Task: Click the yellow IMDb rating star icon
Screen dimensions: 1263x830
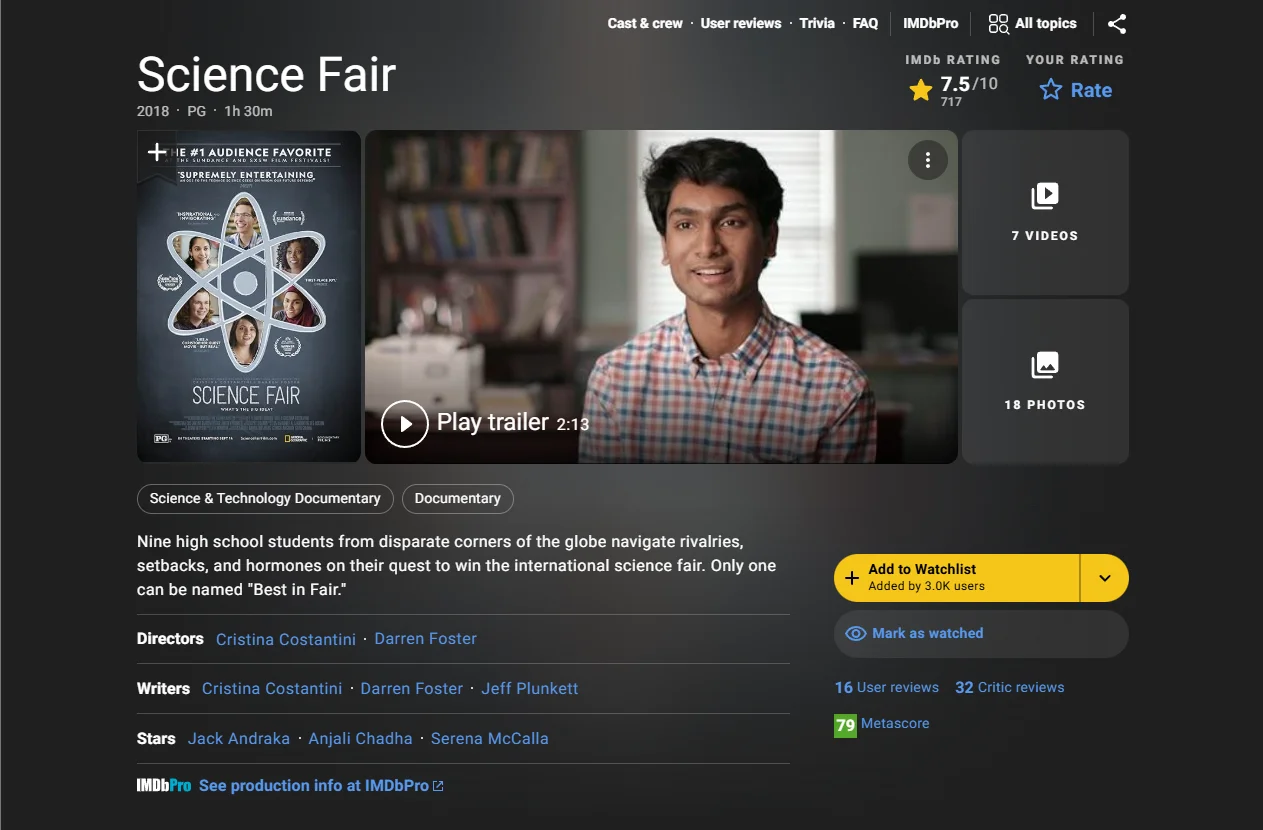Action: pyautogui.click(x=920, y=90)
